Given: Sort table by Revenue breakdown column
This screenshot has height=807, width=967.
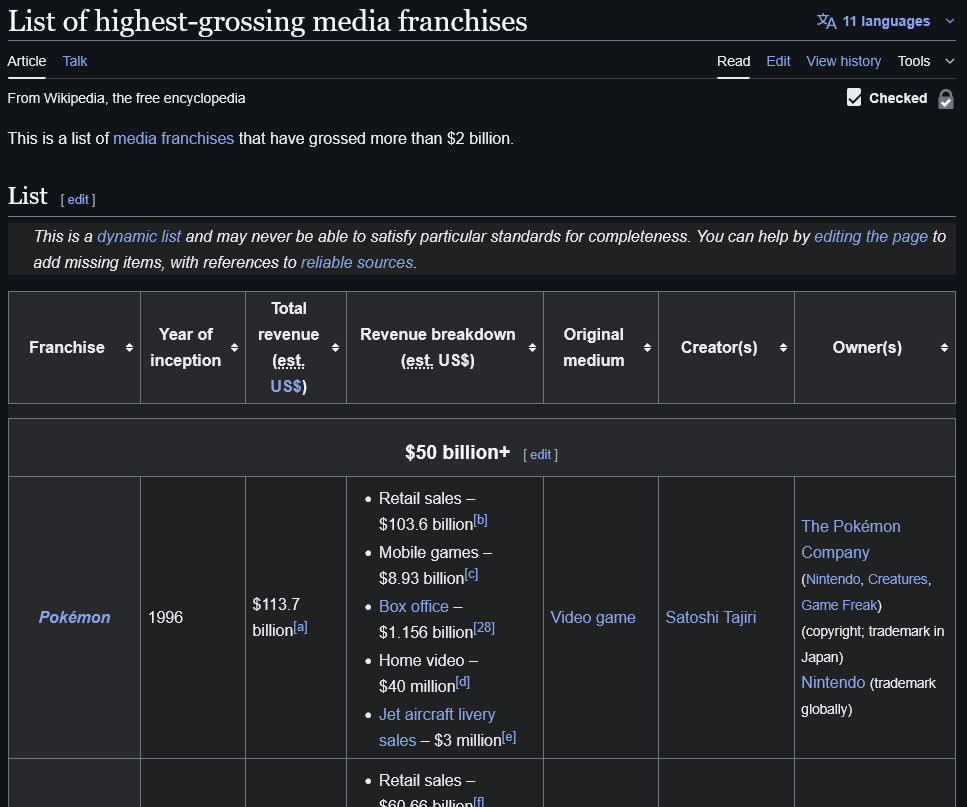Looking at the screenshot, I should coord(532,348).
